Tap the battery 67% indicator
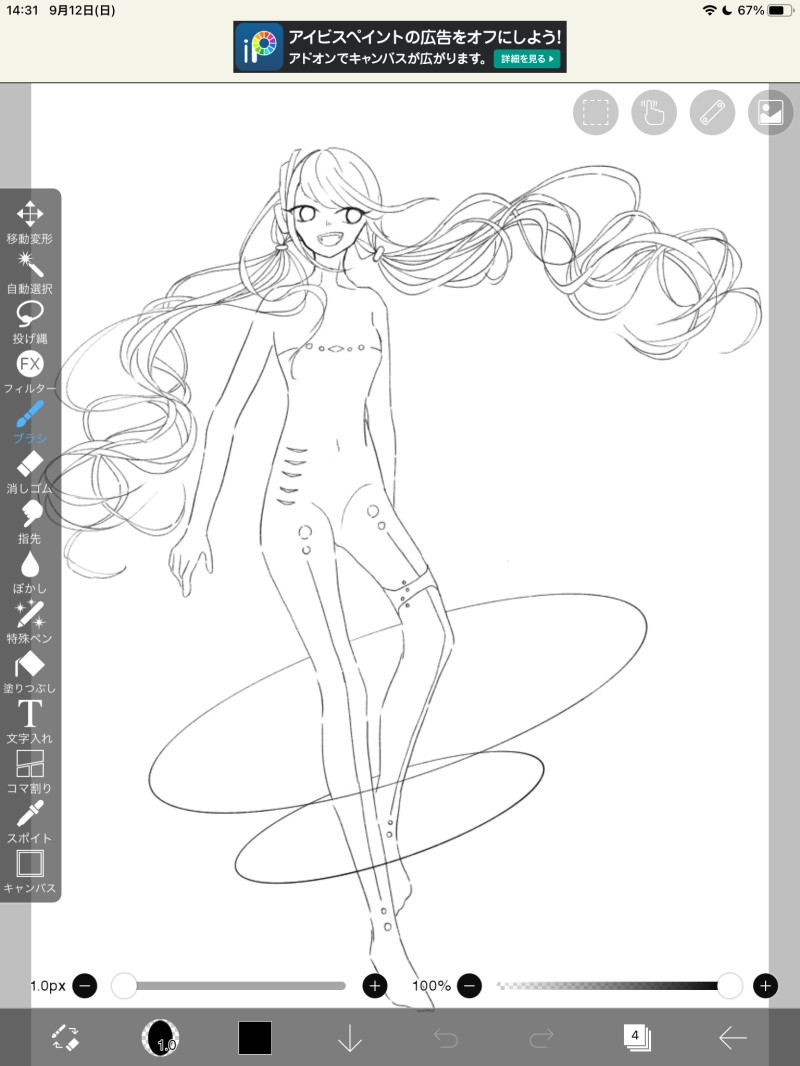Image resolution: width=800 pixels, height=1066 pixels. tap(765, 10)
